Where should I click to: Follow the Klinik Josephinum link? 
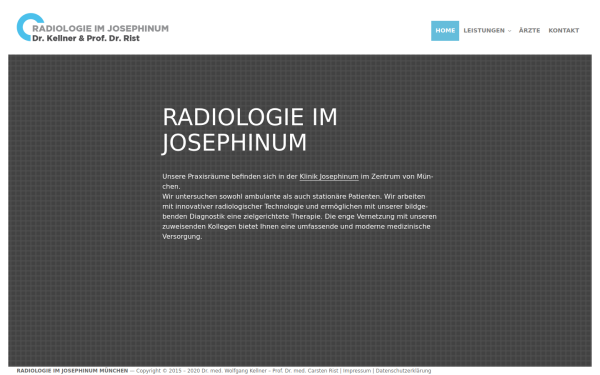[x=329, y=177]
